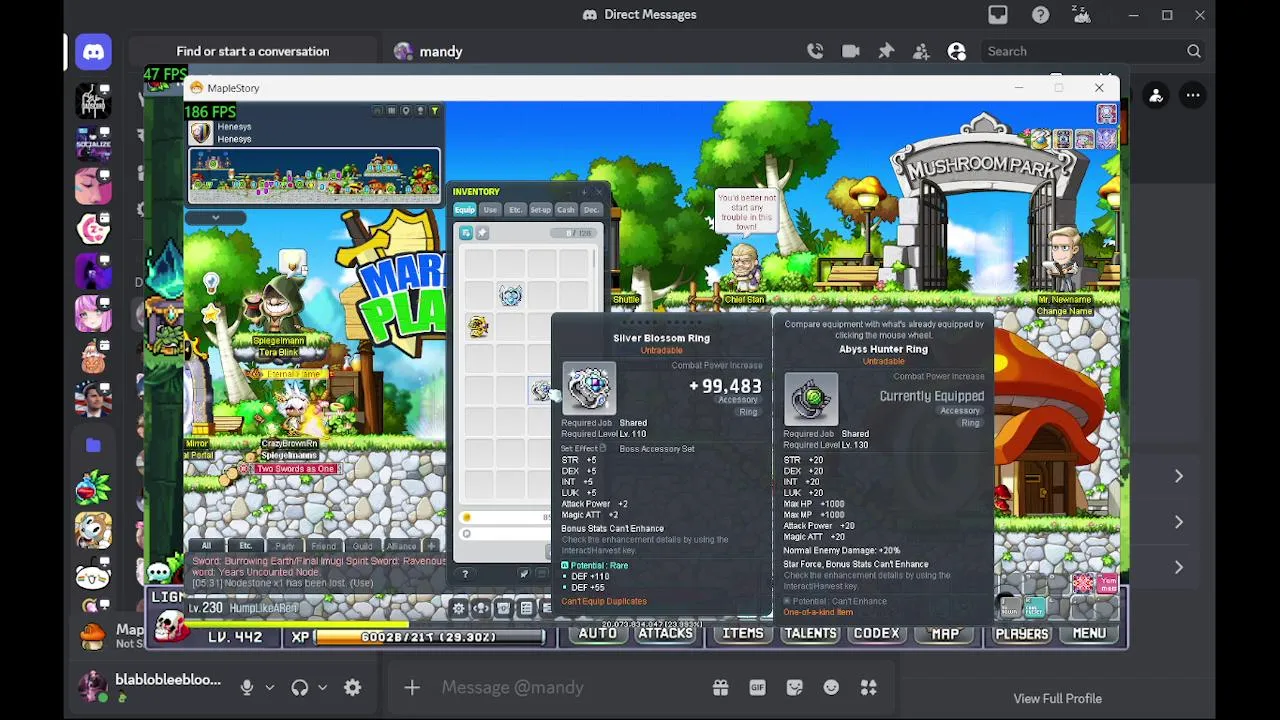The image size is (1280, 720).
Task: Expand the third right panel chevron
Action: 1179,568
